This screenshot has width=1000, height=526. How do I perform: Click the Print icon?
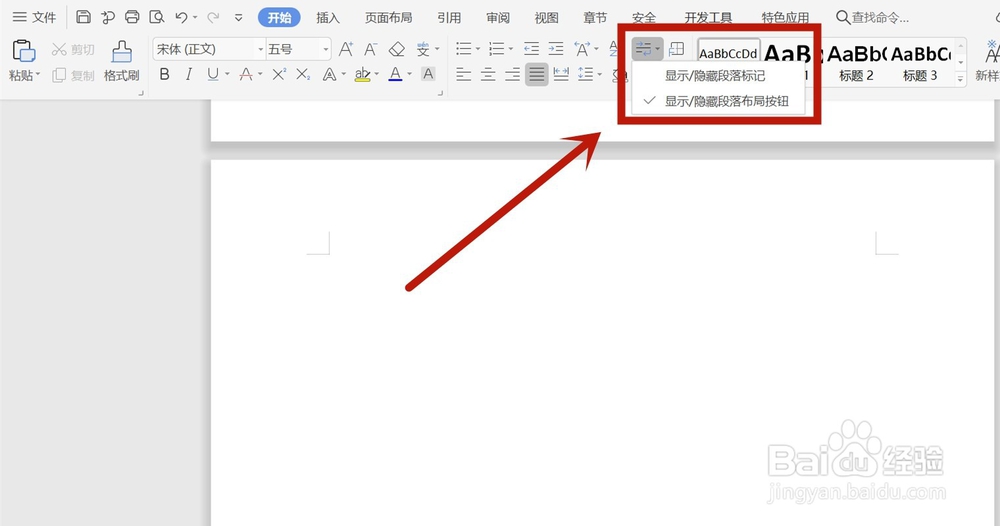132,17
